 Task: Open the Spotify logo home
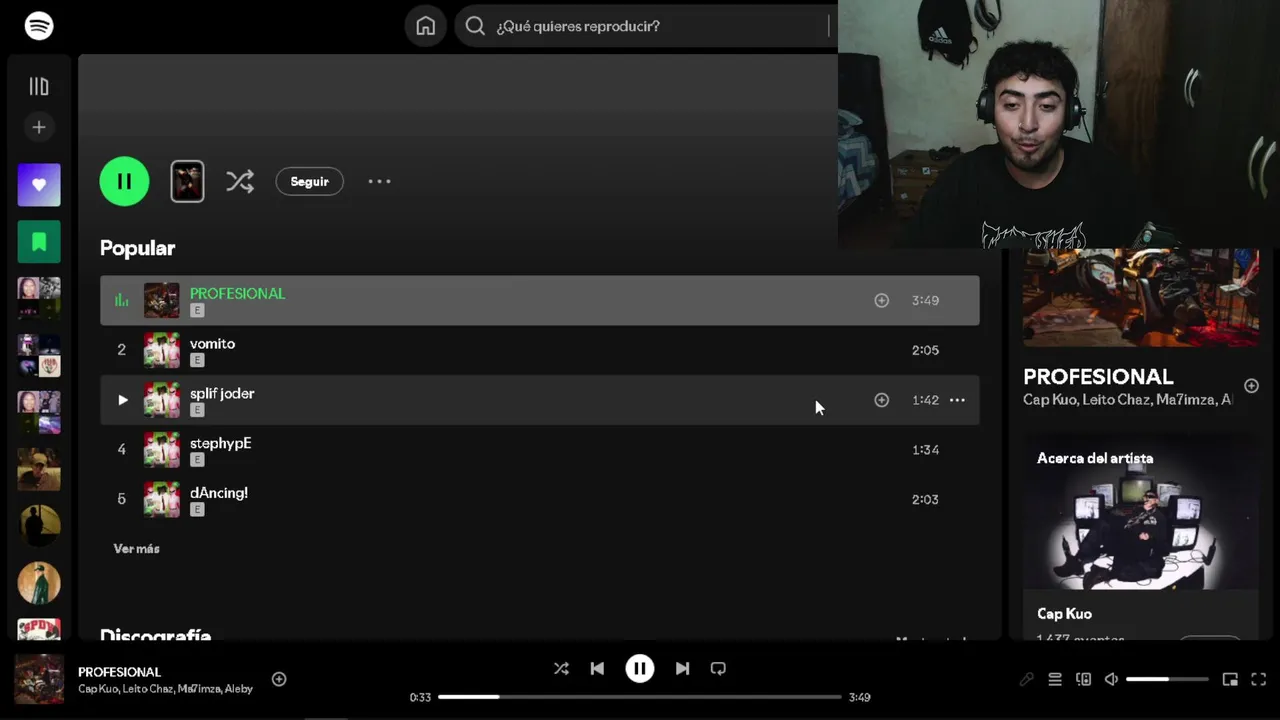point(39,26)
